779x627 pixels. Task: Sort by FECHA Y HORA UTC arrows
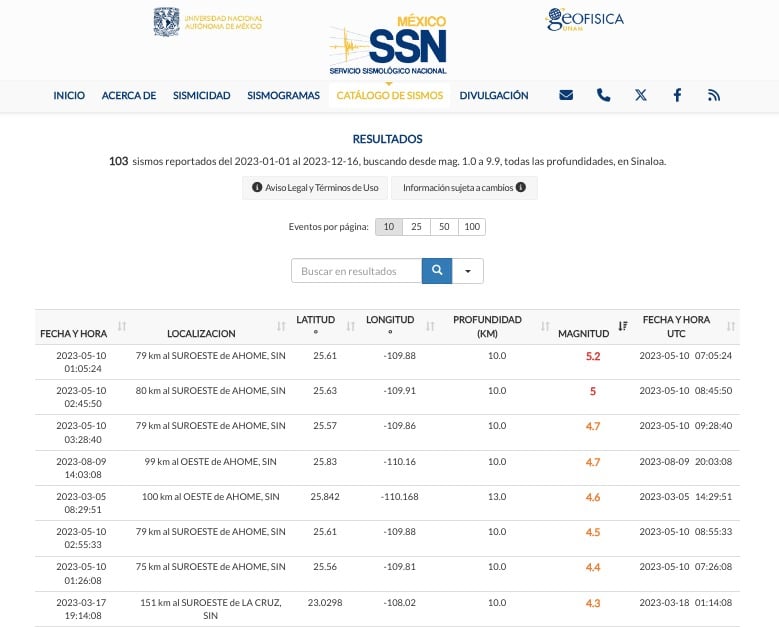[x=730, y=326]
